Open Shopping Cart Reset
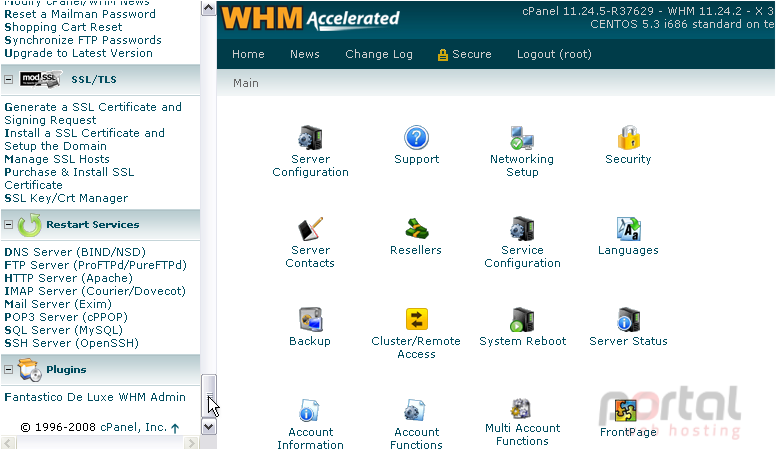This screenshot has width=776, height=450. 63,27
